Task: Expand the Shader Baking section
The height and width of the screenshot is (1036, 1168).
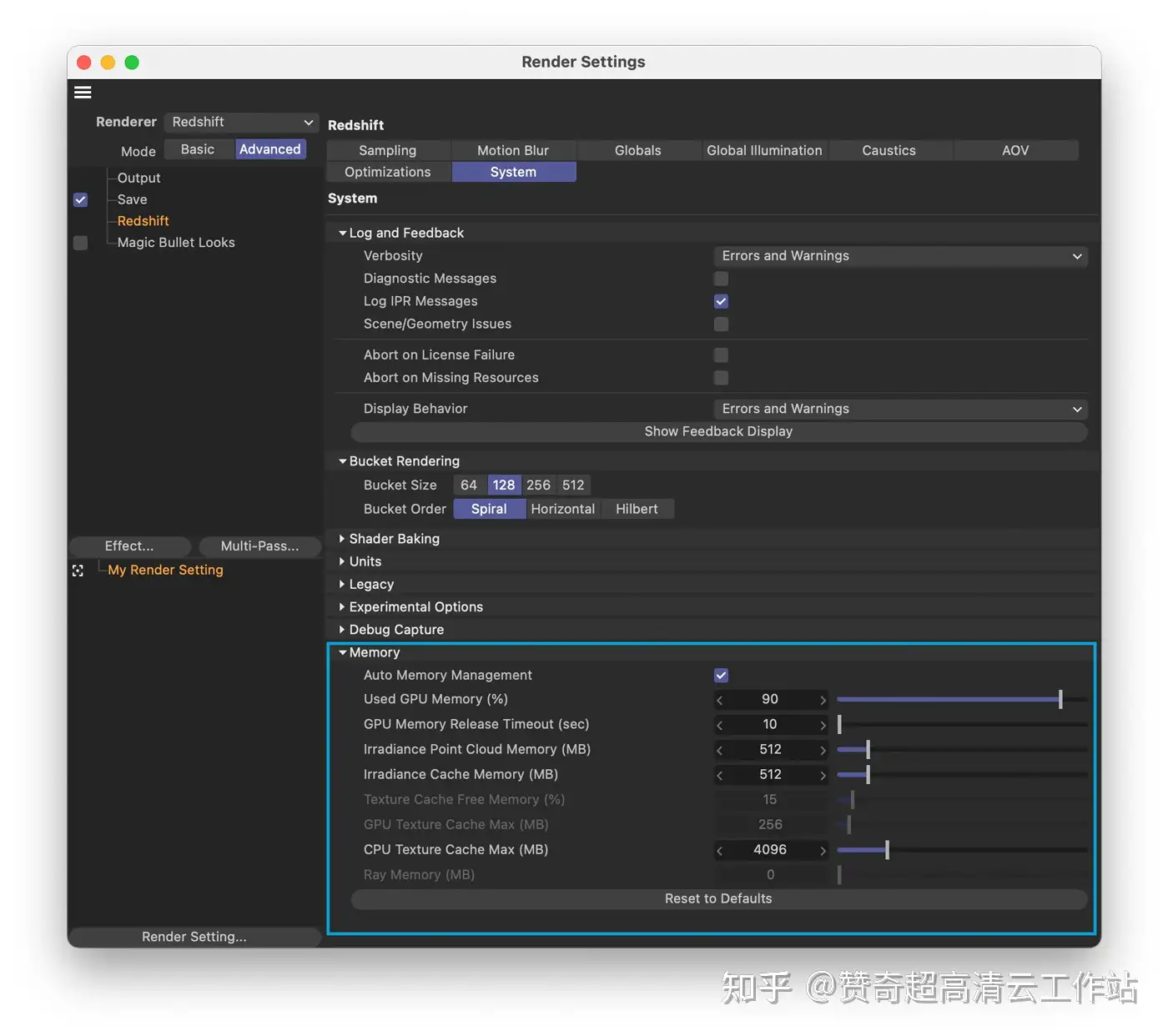Action: pyautogui.click(x=342, y=539)
